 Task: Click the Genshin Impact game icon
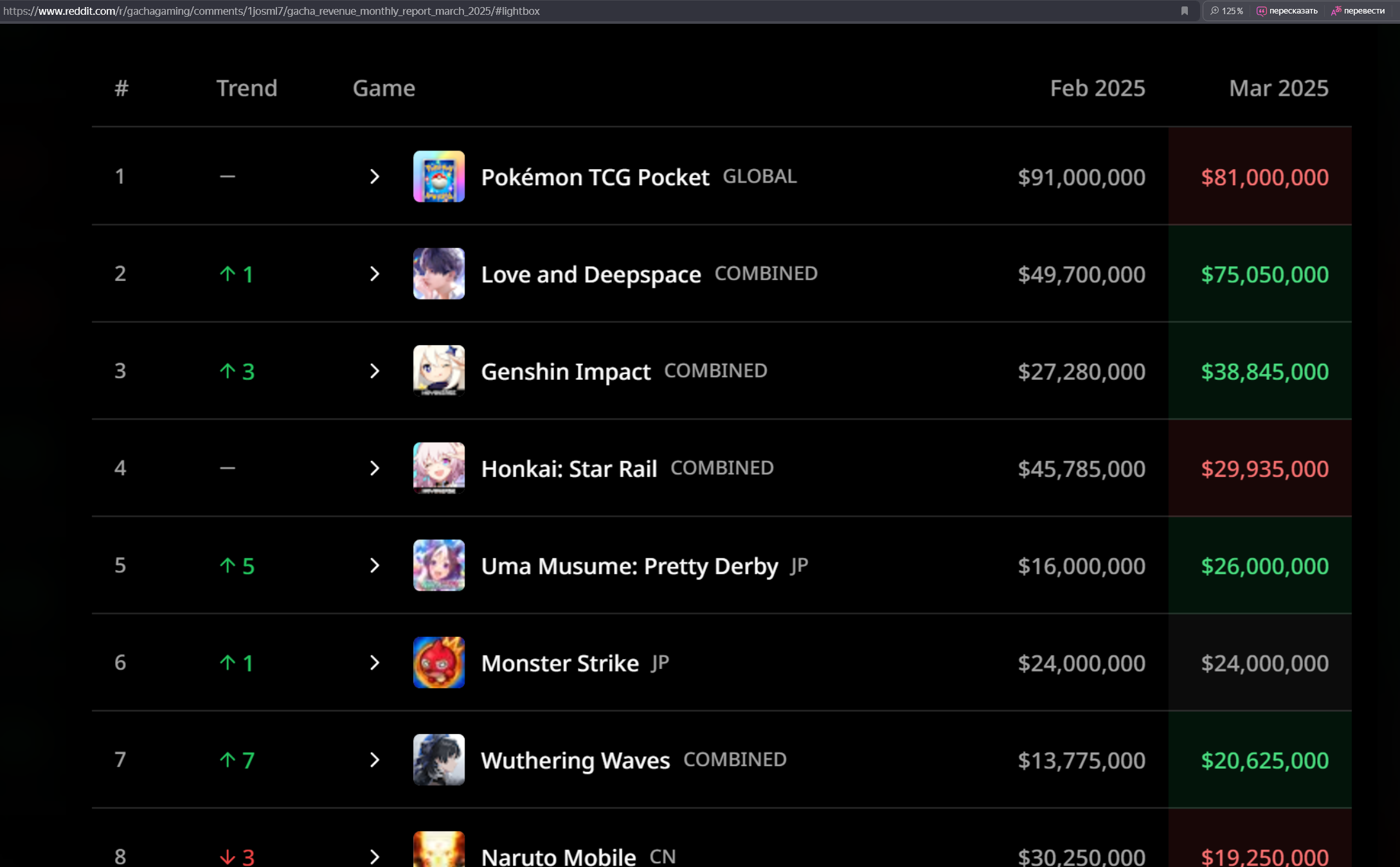[x=439, y=371]
